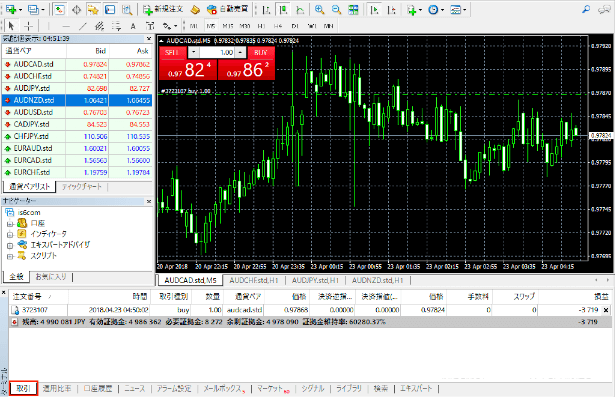The width and height of the screenshot is (615, 397).
Task: Switch to D1 timeframe
Action: point(295,26)
